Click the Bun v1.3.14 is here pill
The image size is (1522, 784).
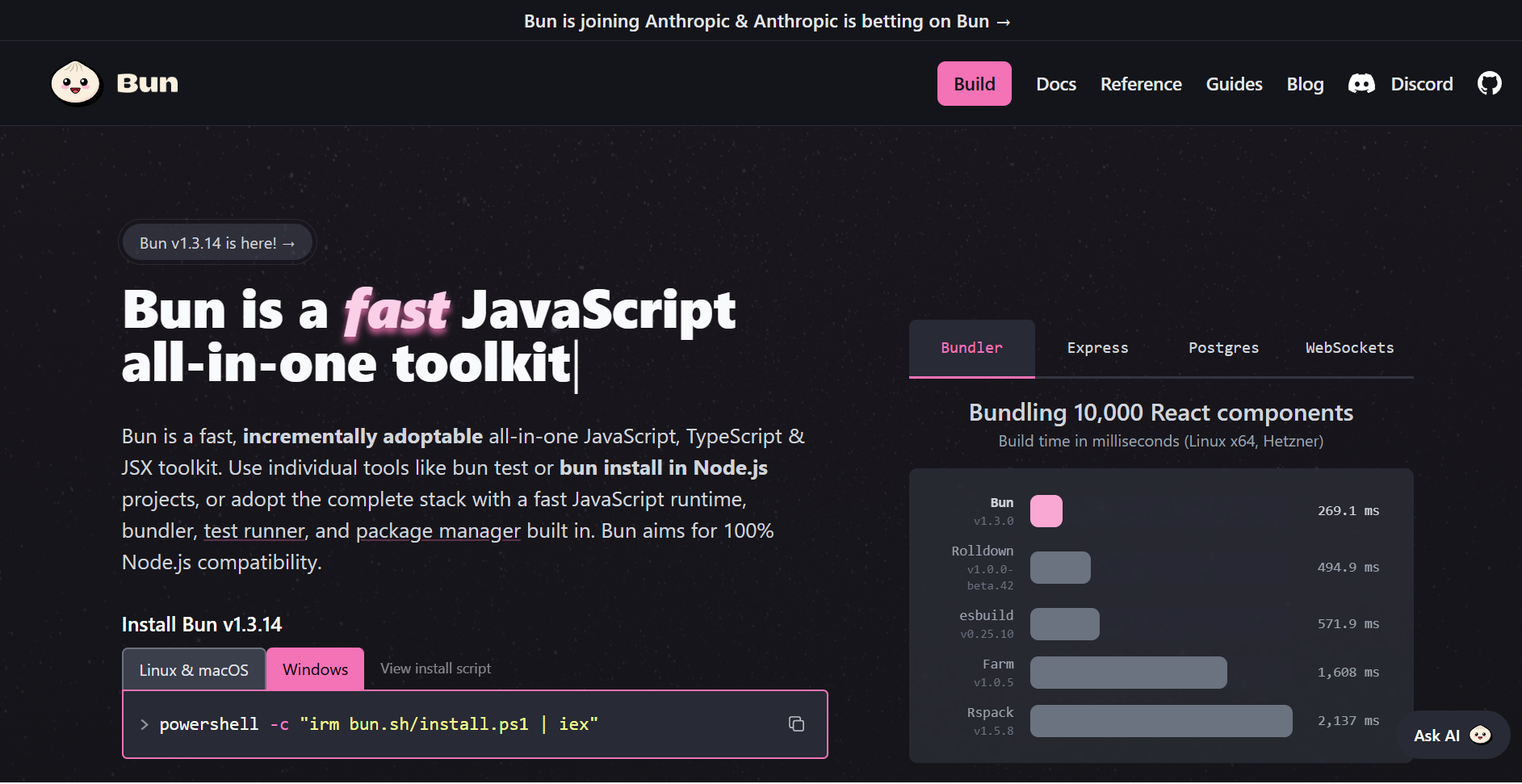click(x=217, y=243)
